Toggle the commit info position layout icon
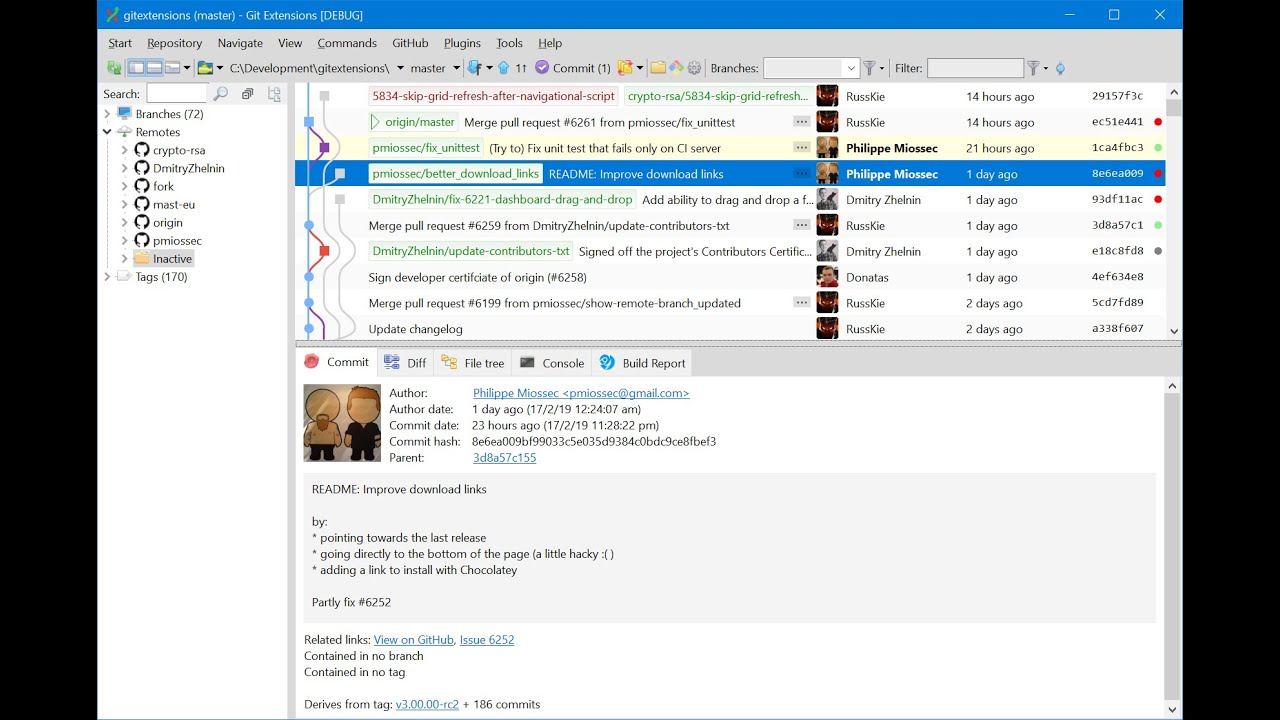The width and height of the screenshot is (1280, 720). [x=173, y=68]
